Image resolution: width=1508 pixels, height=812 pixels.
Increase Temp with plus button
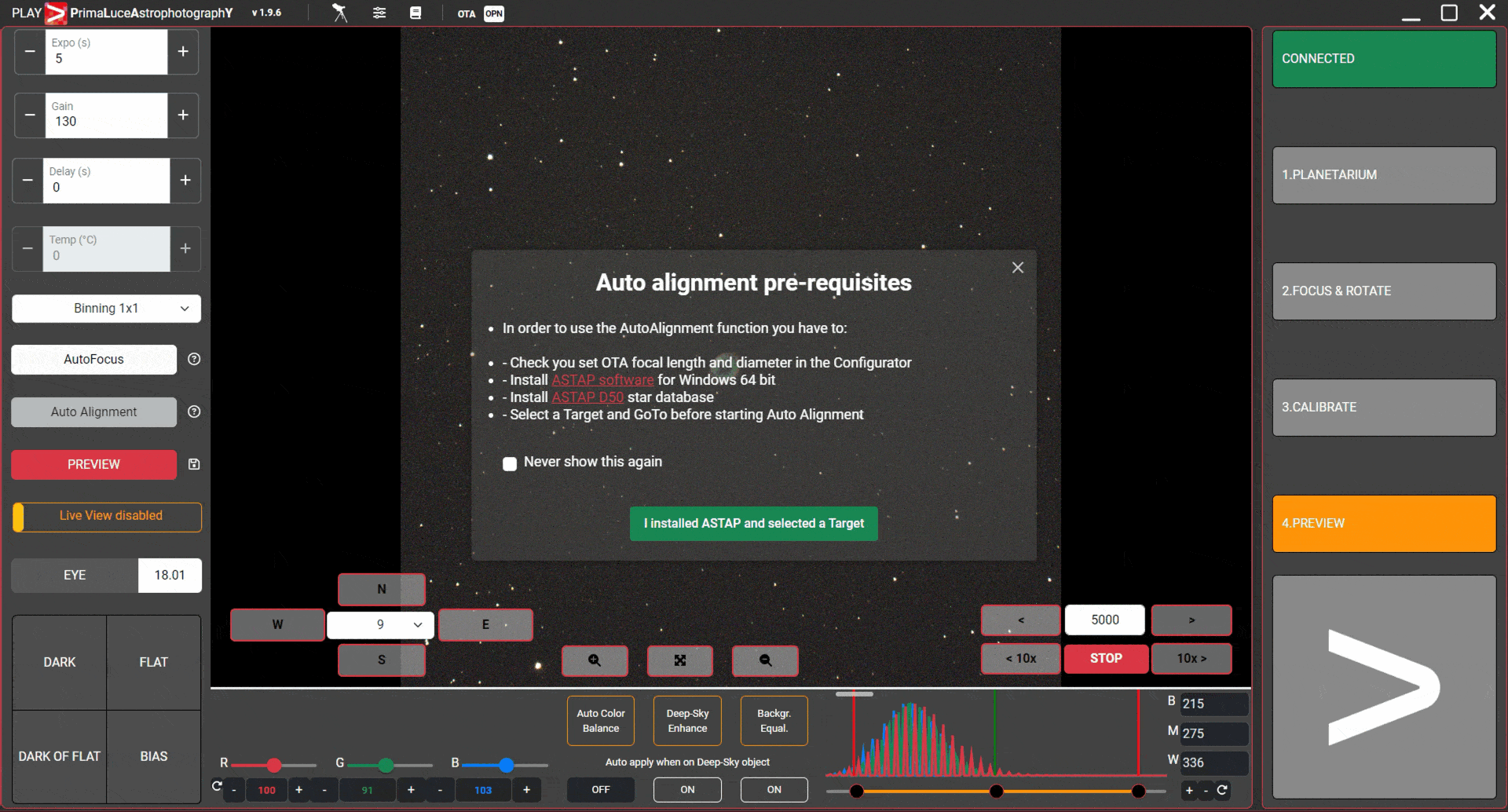185,249
